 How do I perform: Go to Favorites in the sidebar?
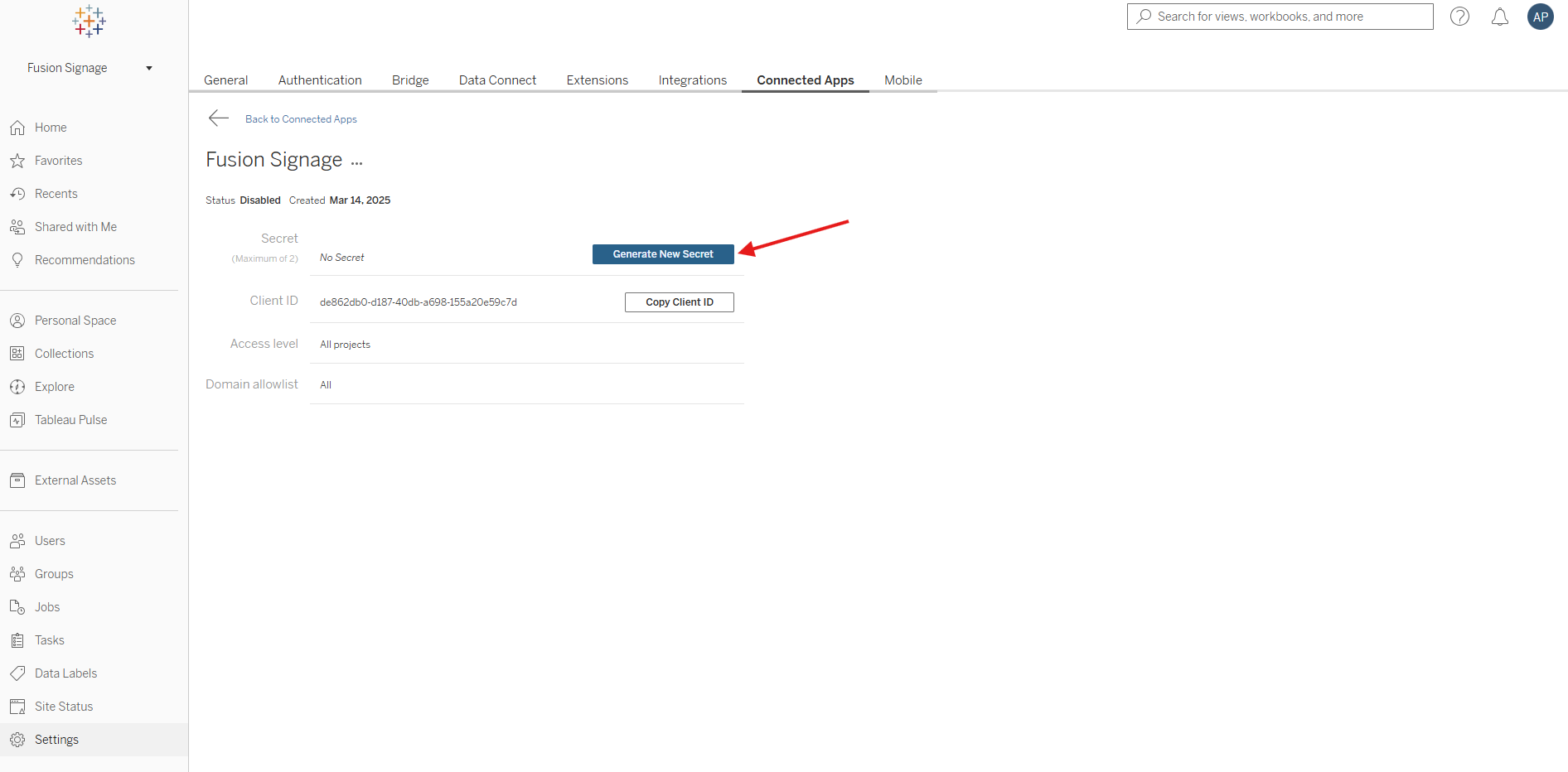point(59,161)
